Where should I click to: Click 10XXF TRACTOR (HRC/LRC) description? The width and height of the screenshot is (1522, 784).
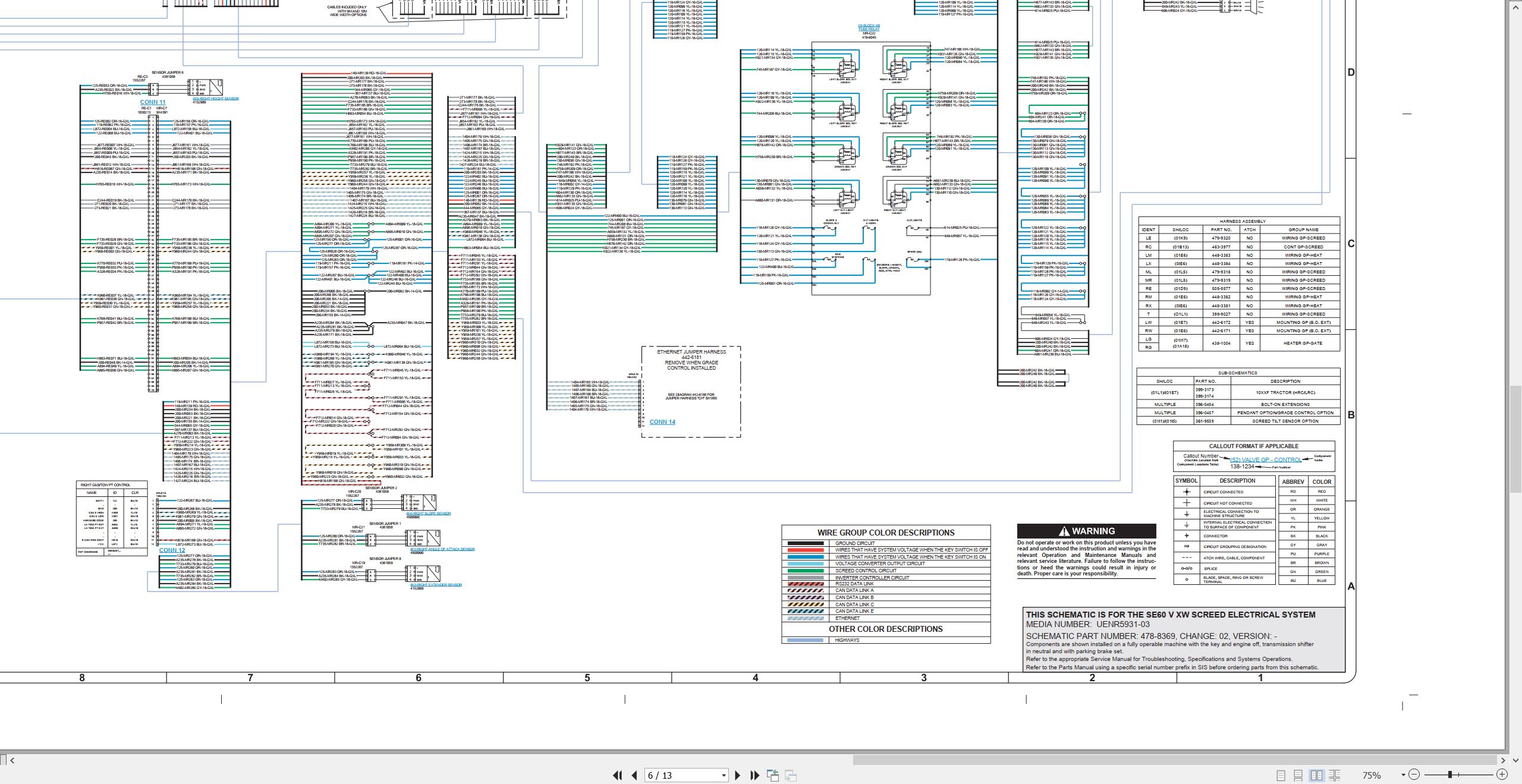click(1285, 392)
